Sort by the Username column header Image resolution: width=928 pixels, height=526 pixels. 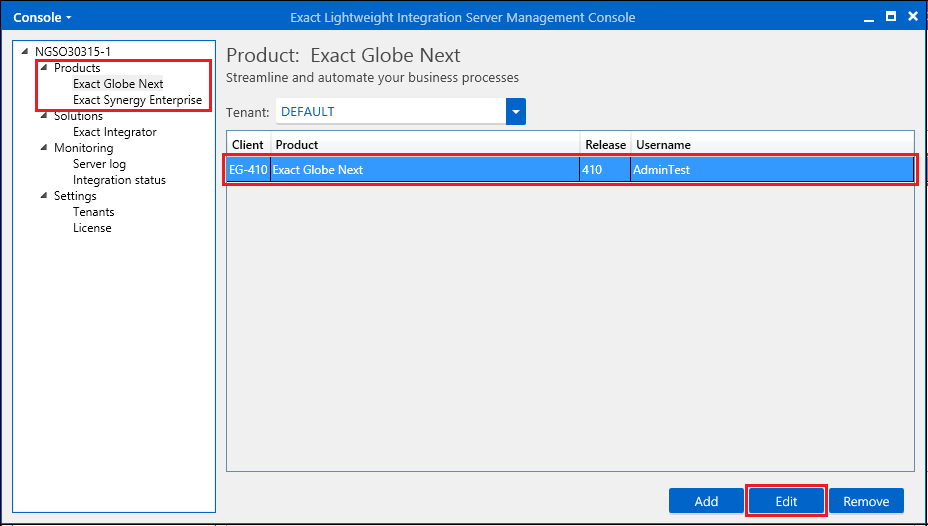point(663,145)
